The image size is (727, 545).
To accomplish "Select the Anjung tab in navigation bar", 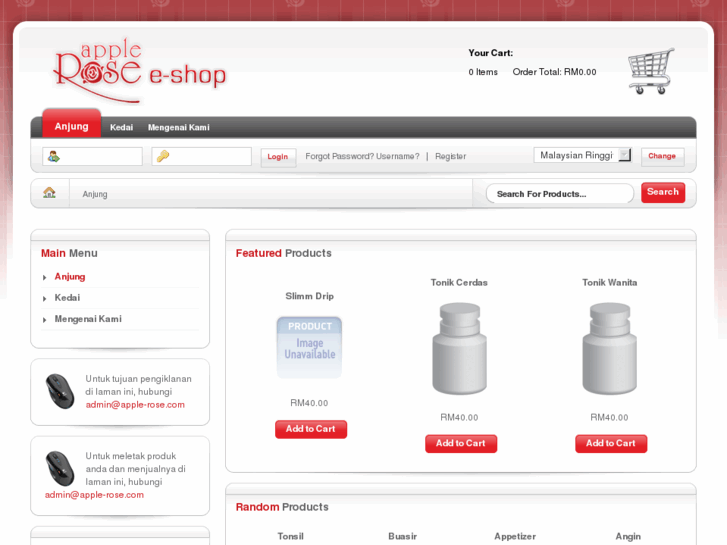I will (71, 124).
